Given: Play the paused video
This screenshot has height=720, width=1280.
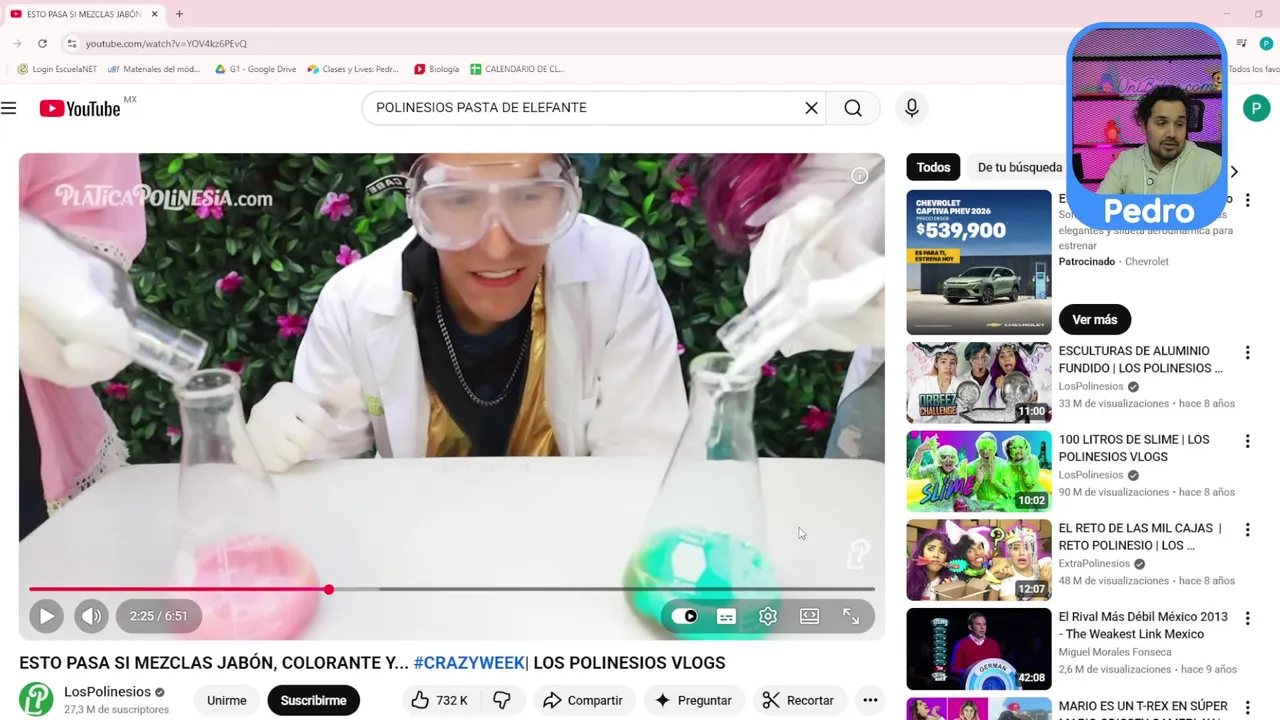Looking at the screenshot, I should [46, 616].
